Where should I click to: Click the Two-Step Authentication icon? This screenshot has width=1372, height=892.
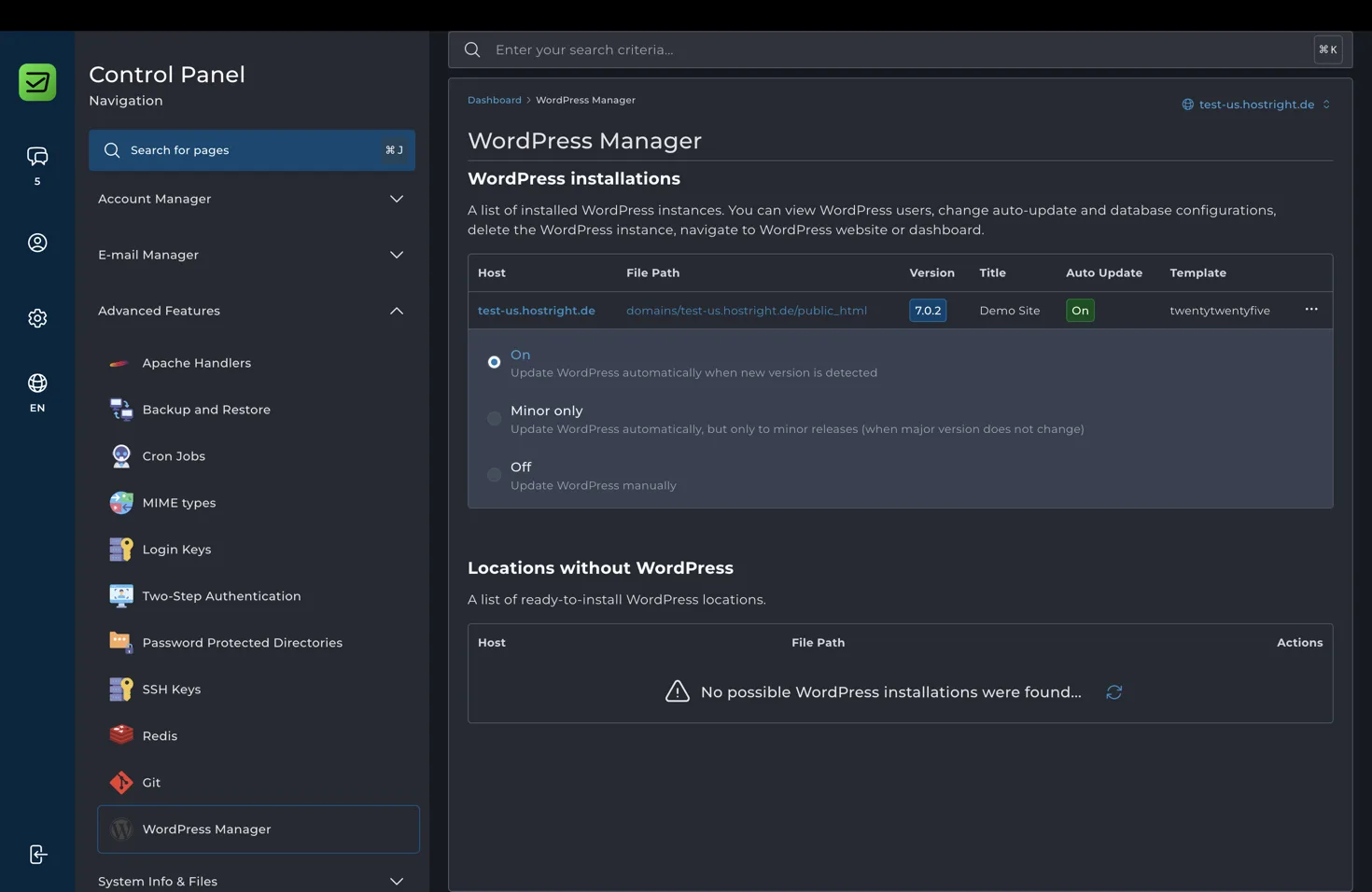(x=120, y=596)
